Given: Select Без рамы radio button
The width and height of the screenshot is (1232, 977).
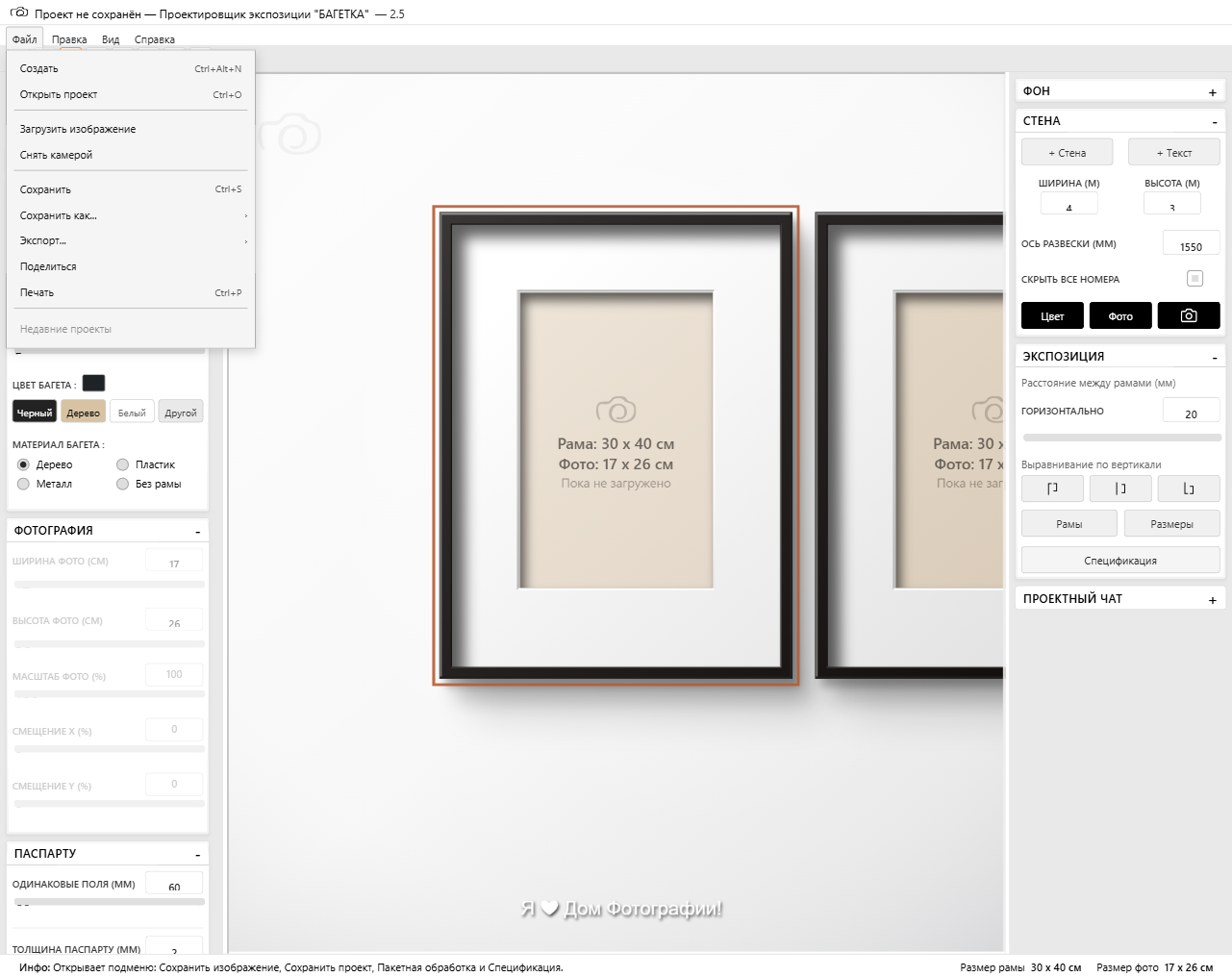Looking at the screenshot, I should (x=122, y=484).
